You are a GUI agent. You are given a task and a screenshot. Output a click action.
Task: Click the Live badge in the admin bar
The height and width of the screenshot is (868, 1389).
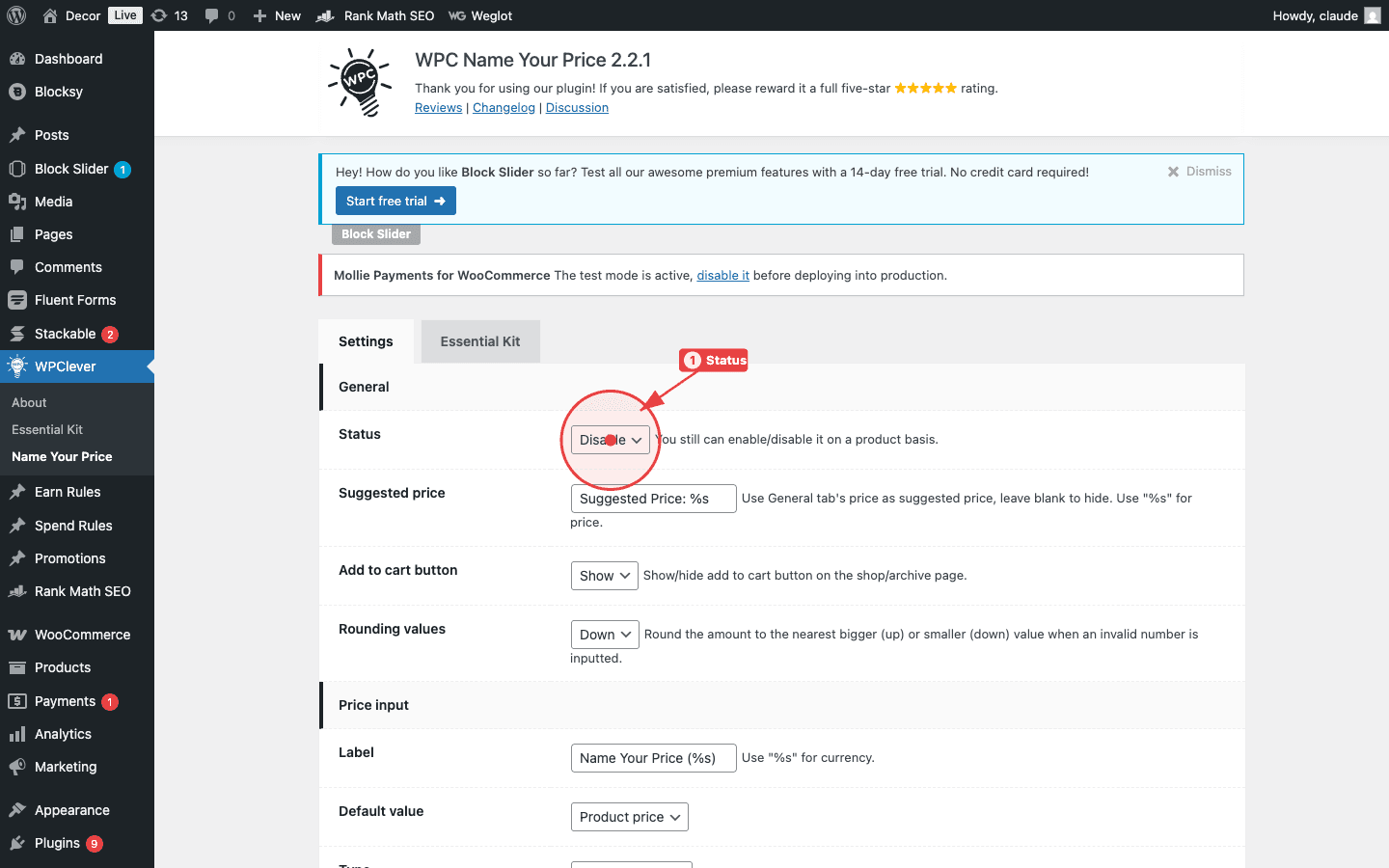pyautogui.click(x=125, y=15)
